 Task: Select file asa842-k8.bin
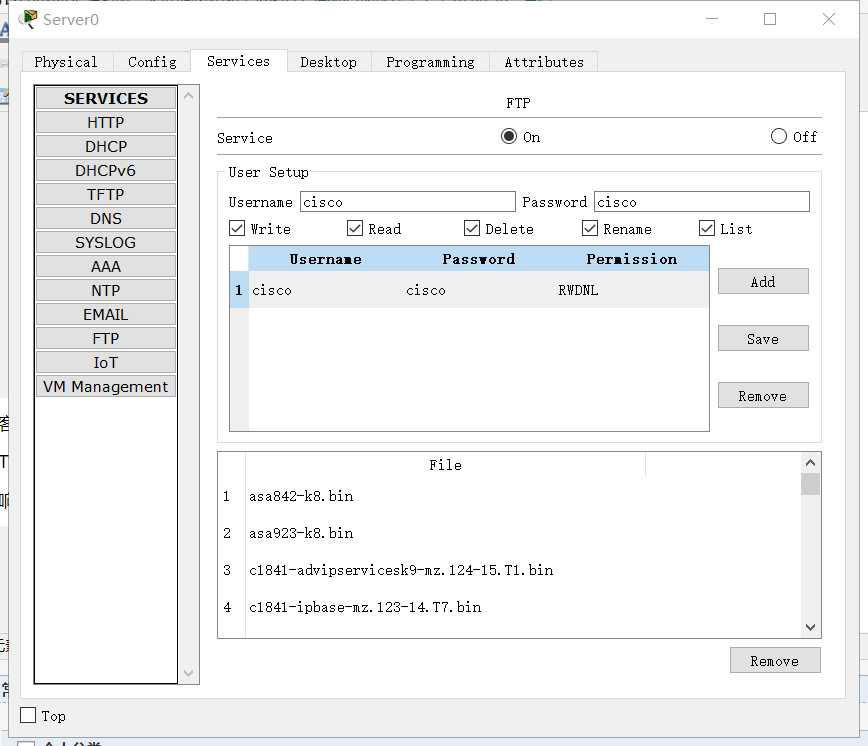click(x=301, y=496)
